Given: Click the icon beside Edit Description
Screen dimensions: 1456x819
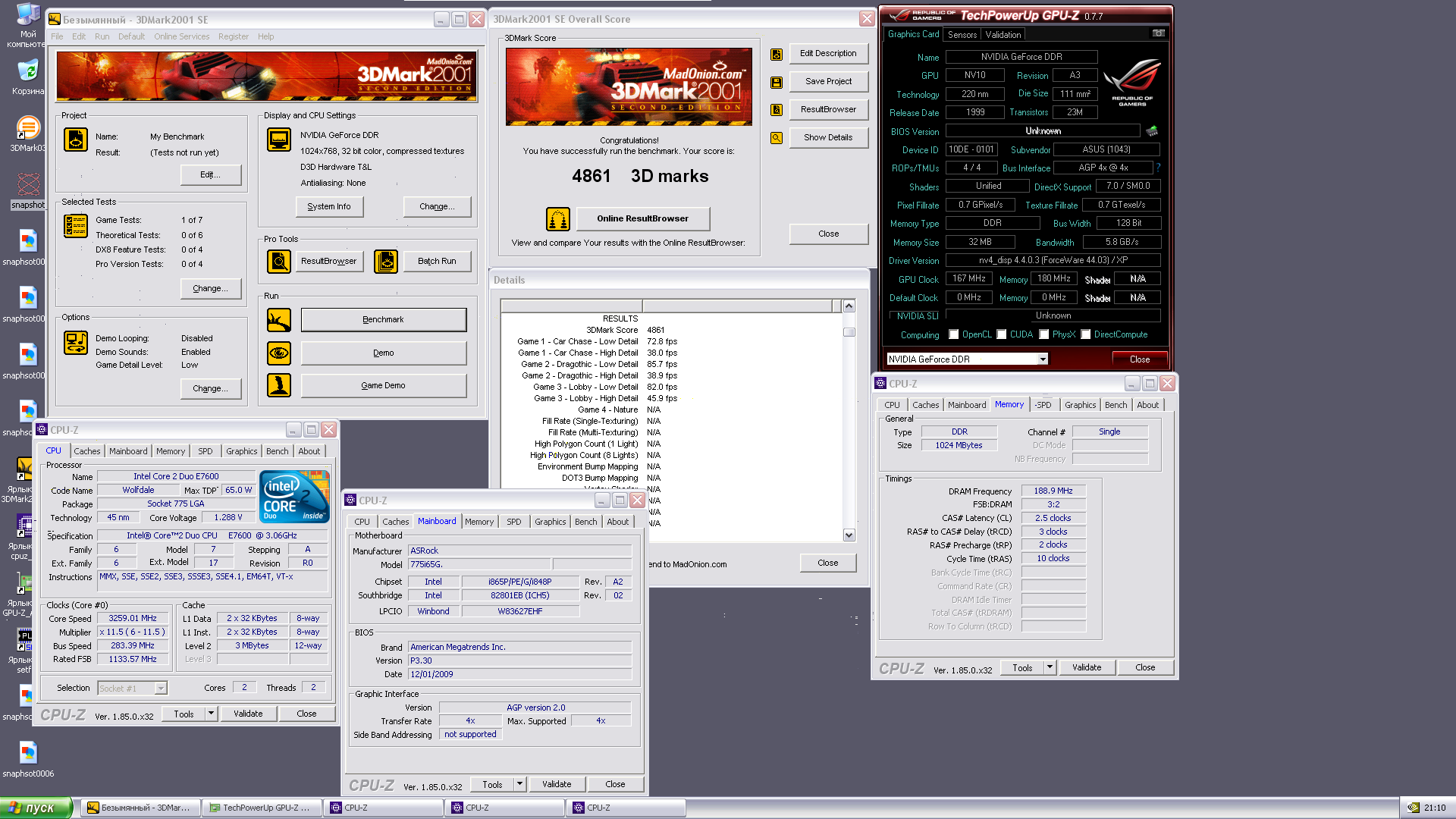Looking at the screenshot, I should click(777, 54).
